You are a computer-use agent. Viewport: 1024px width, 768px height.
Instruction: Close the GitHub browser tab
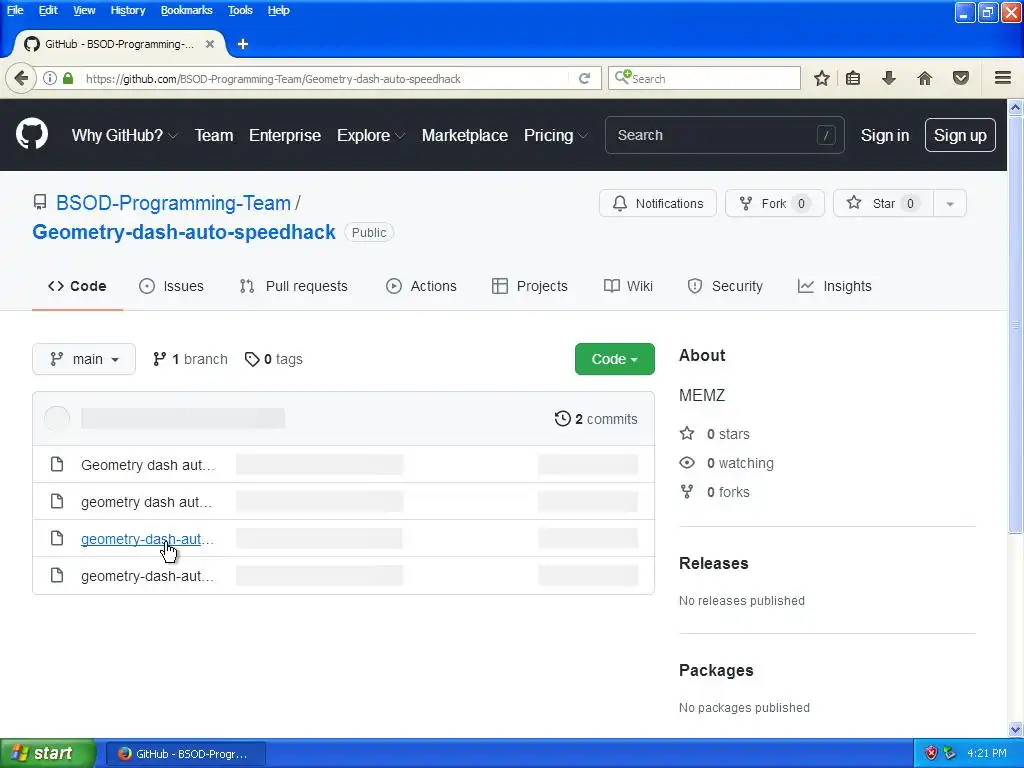click(210, 44)
